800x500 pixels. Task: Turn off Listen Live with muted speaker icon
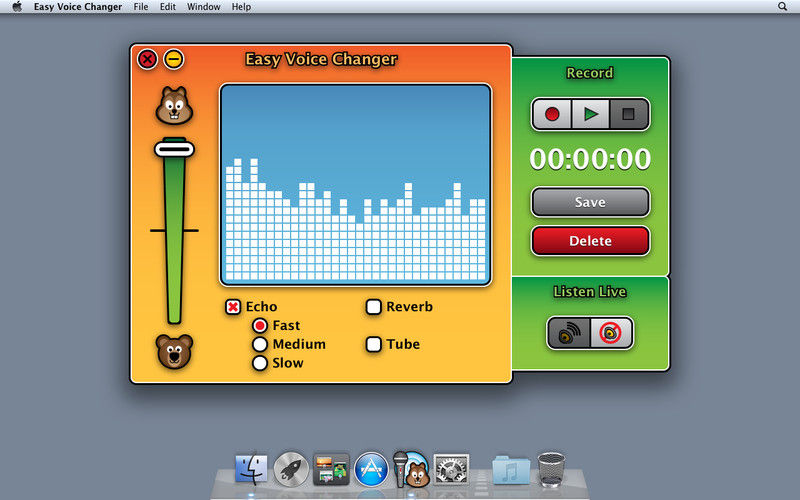click(x=611, y=333)
